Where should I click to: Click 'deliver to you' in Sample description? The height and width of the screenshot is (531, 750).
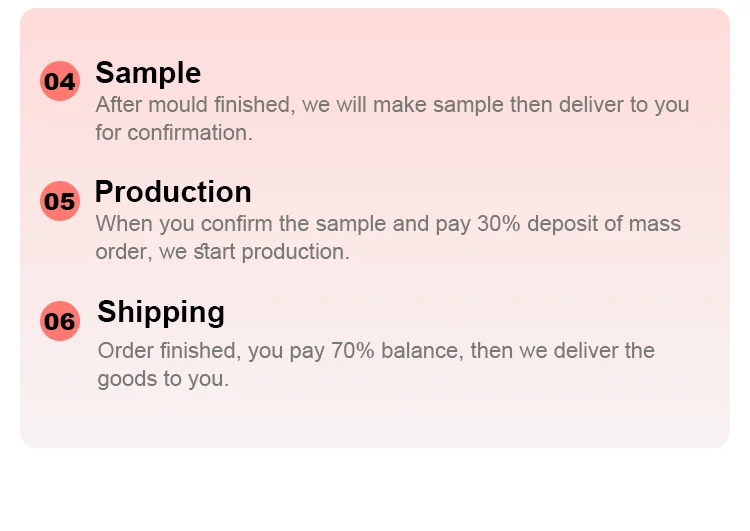[x=624, y=105]
